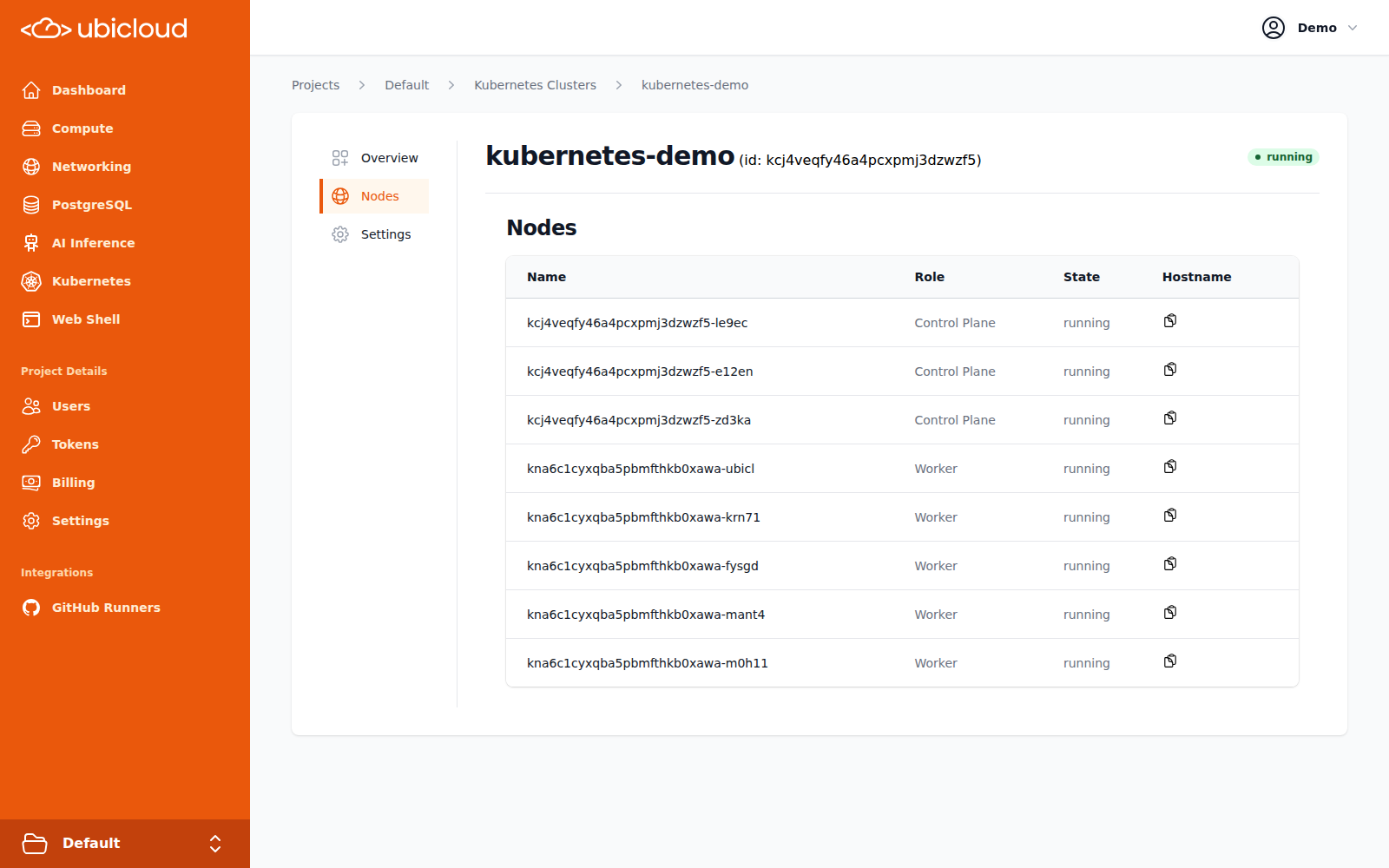Click the Hostname column header
The width and height of the screenshot is (1389, 868).
point(1196,277)
